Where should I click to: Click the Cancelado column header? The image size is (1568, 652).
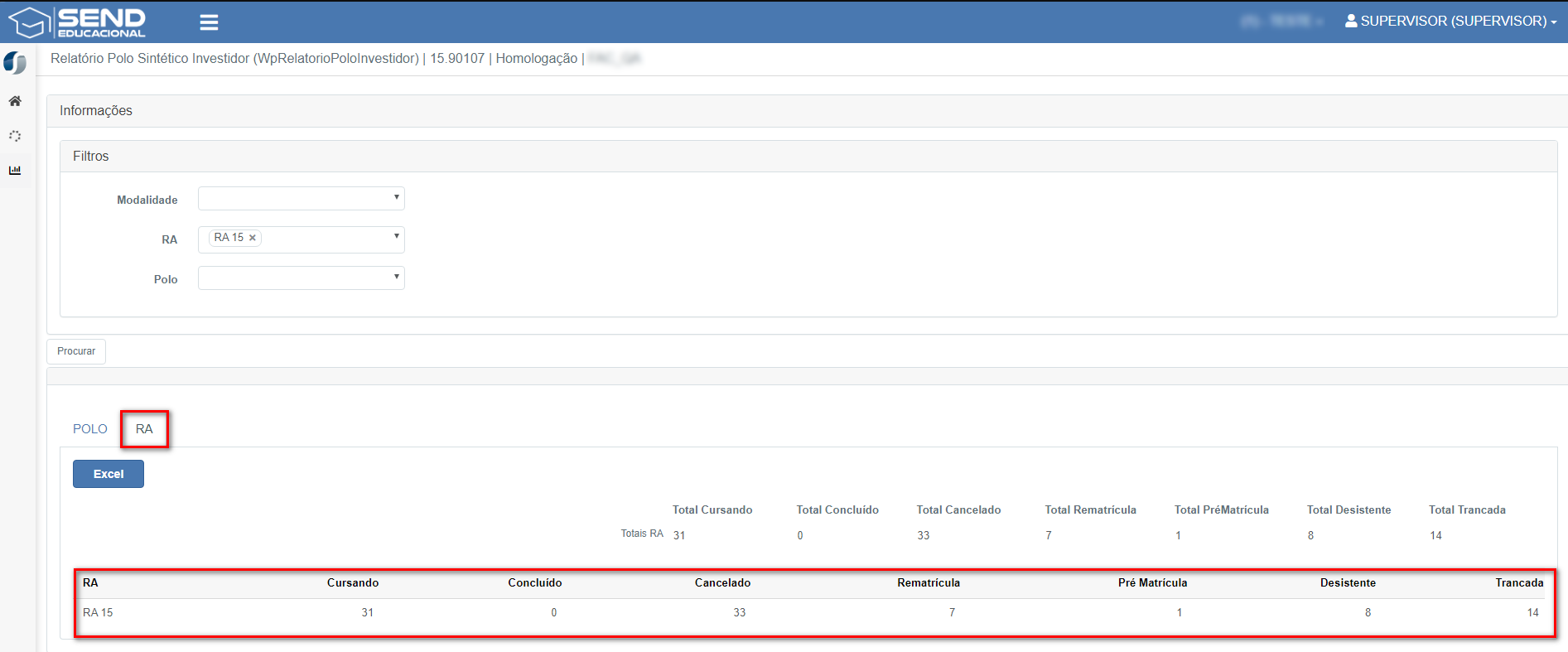722,583
